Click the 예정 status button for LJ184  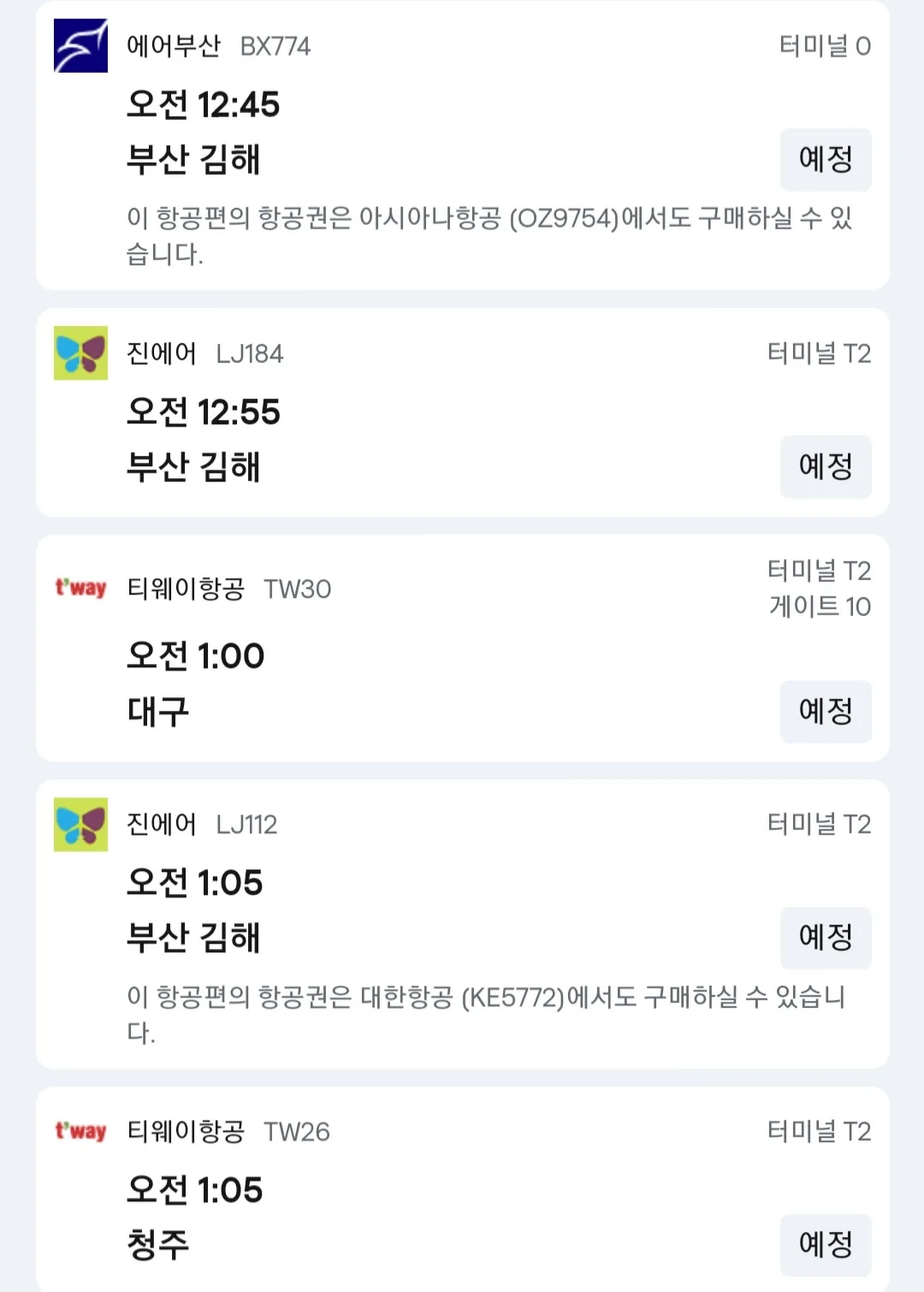[x=826, y=466]
